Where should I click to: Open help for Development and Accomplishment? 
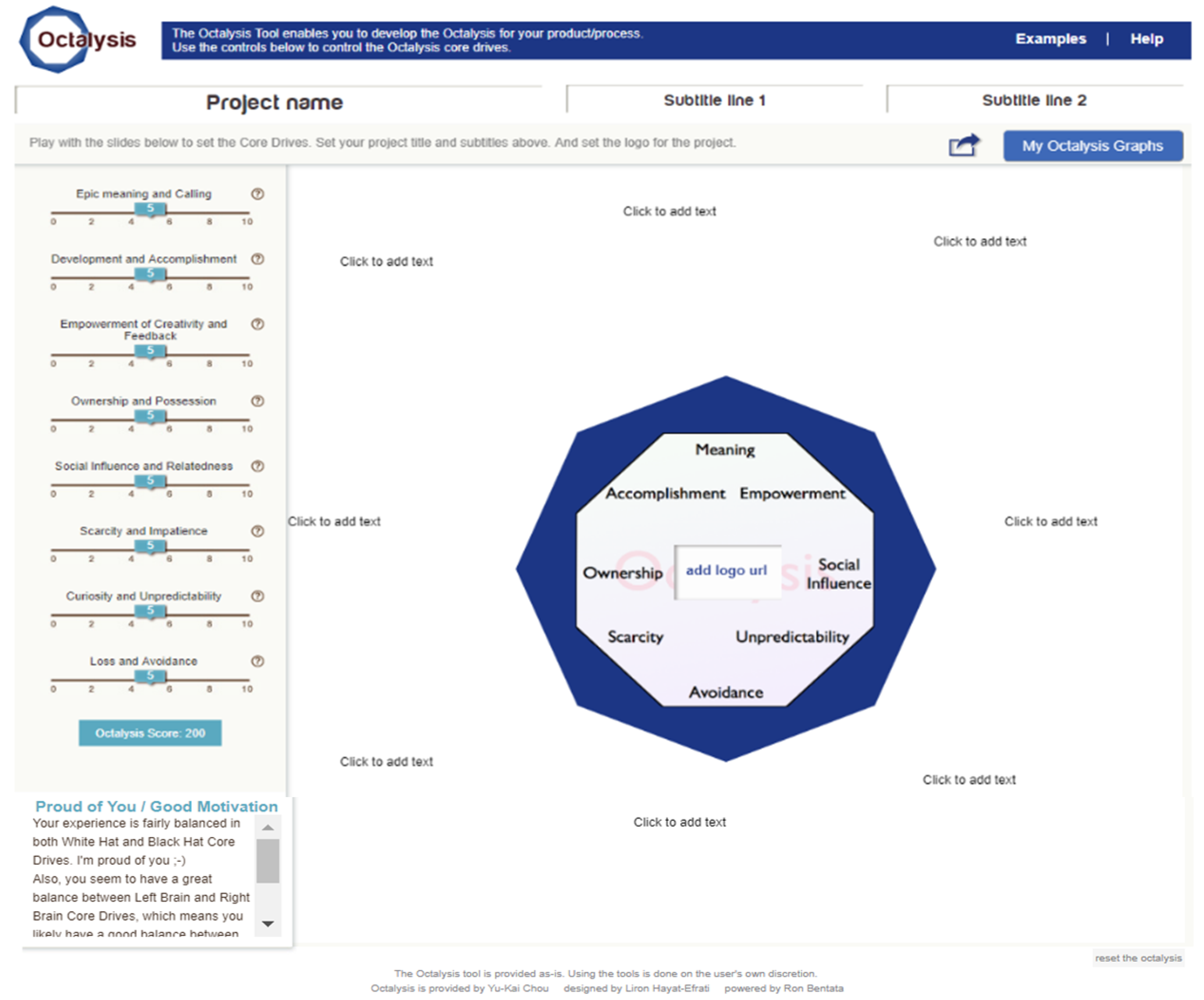point(258,259)
